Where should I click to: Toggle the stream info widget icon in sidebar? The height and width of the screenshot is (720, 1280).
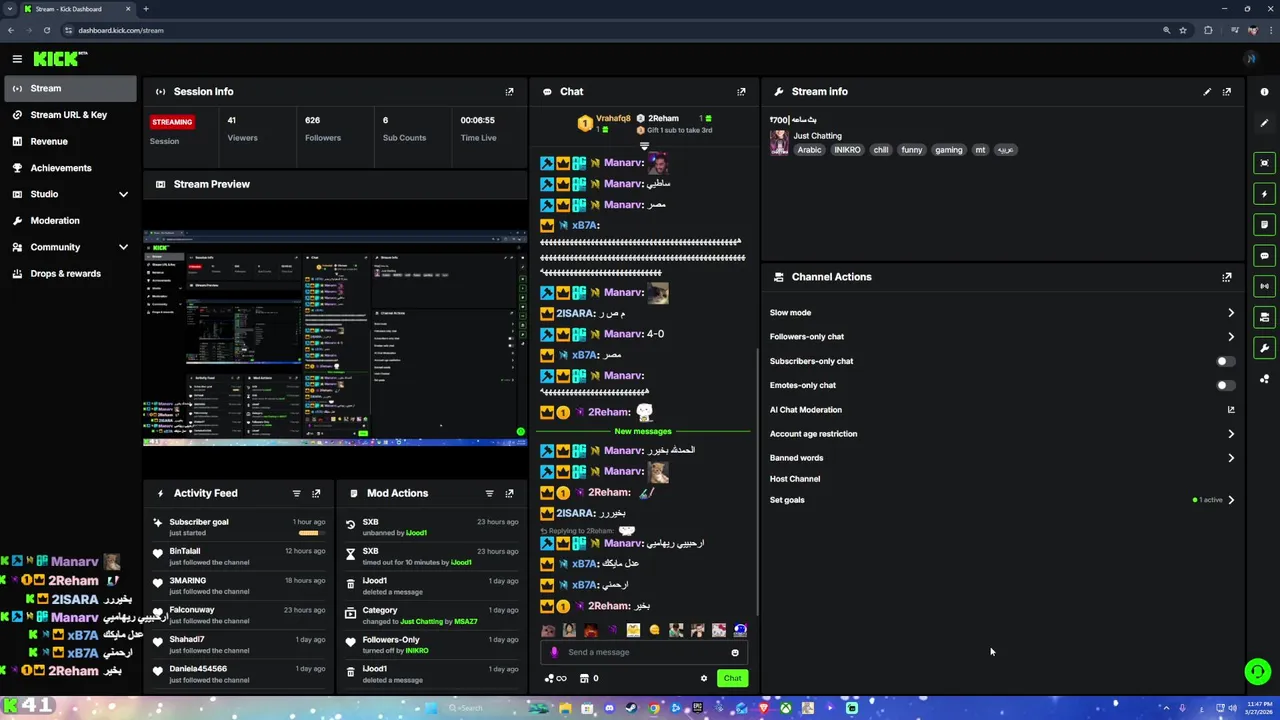click(1265, 317)
